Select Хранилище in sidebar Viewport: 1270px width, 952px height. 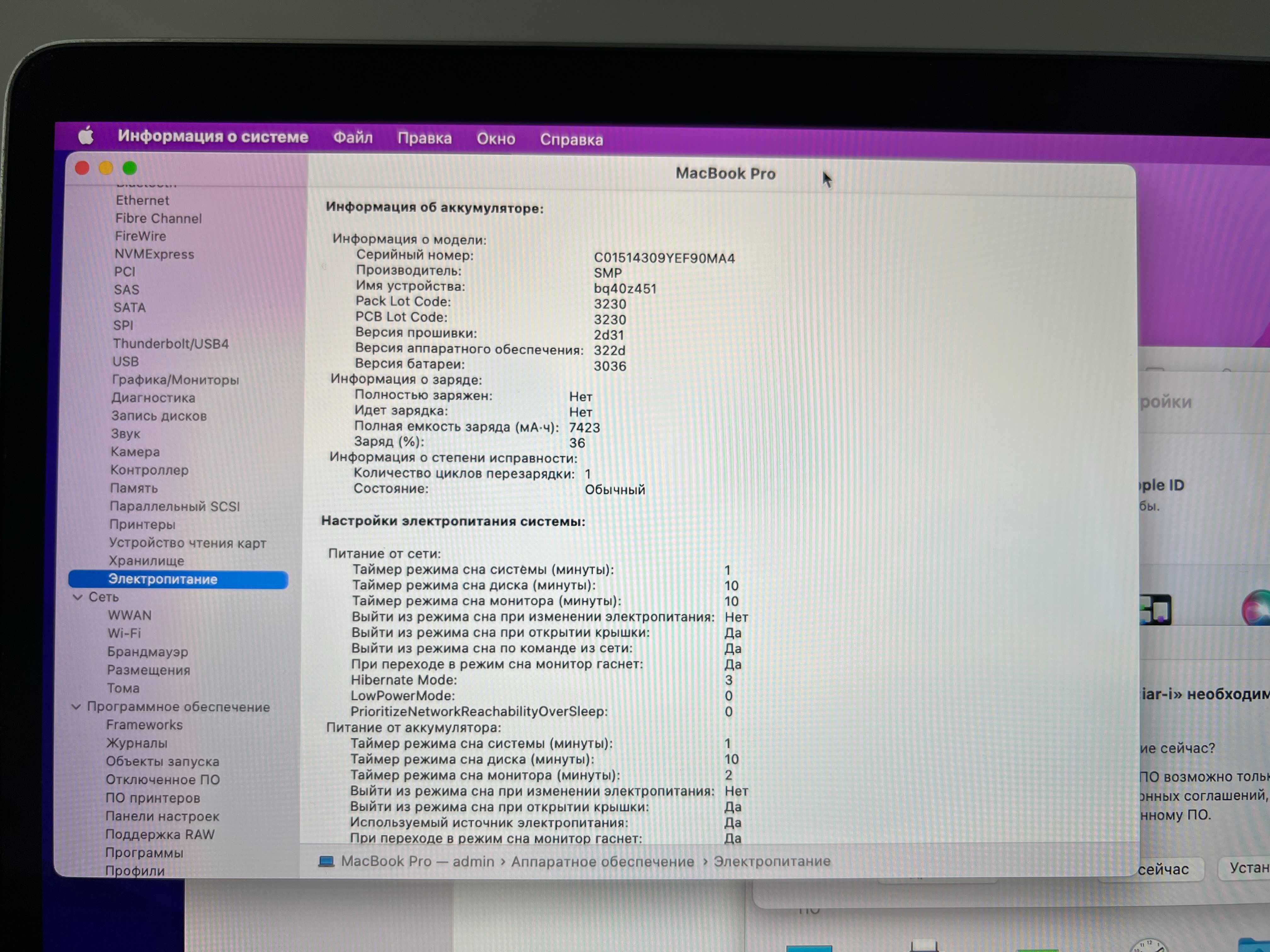pyautogui.click(x=146, y=561)
